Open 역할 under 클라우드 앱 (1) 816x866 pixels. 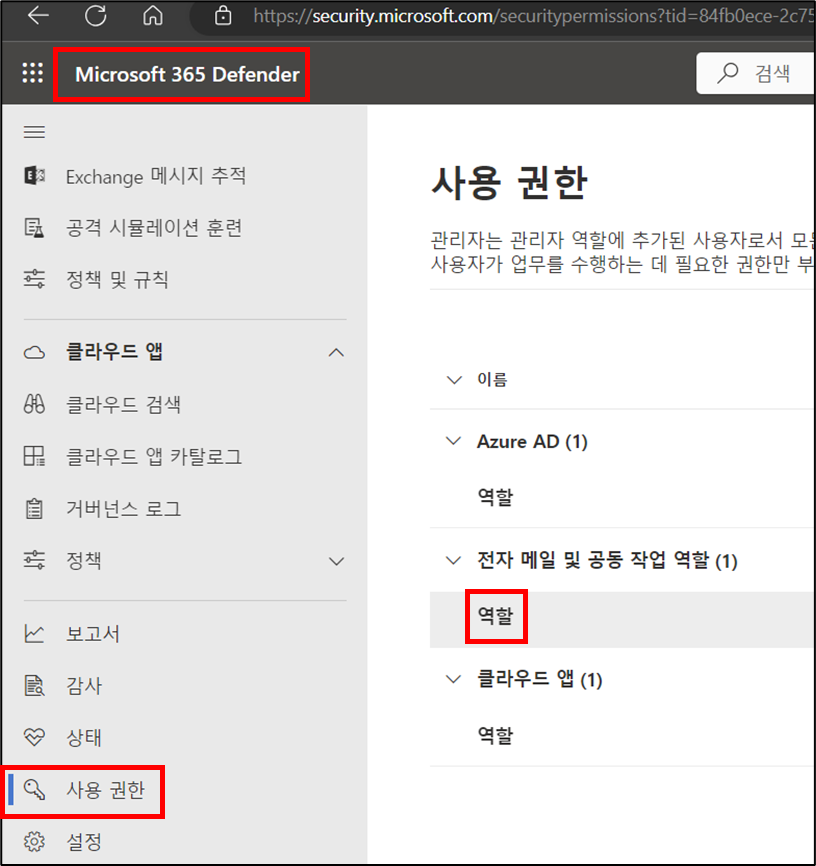click(496, 735)
